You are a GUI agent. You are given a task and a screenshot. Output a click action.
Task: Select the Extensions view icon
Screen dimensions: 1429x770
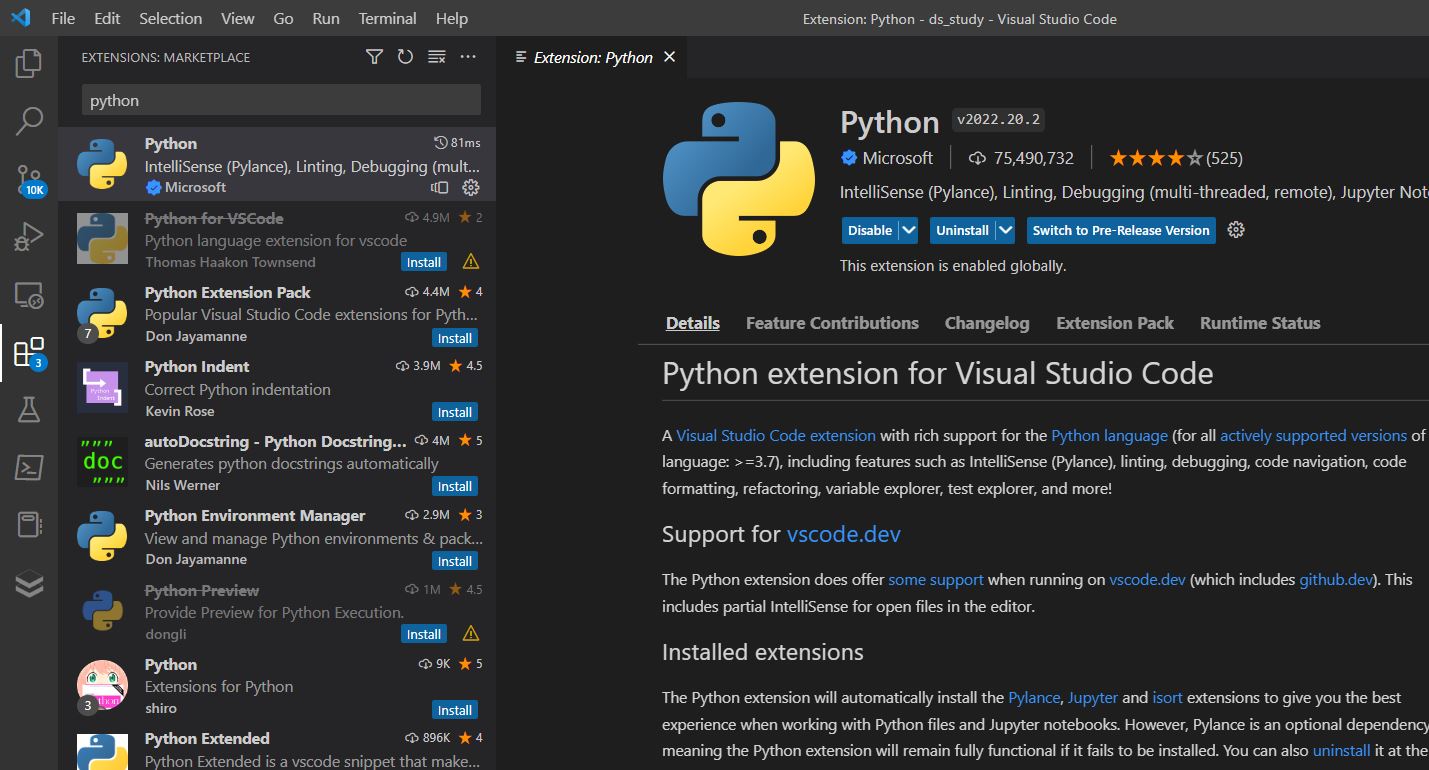pos(29,353)
